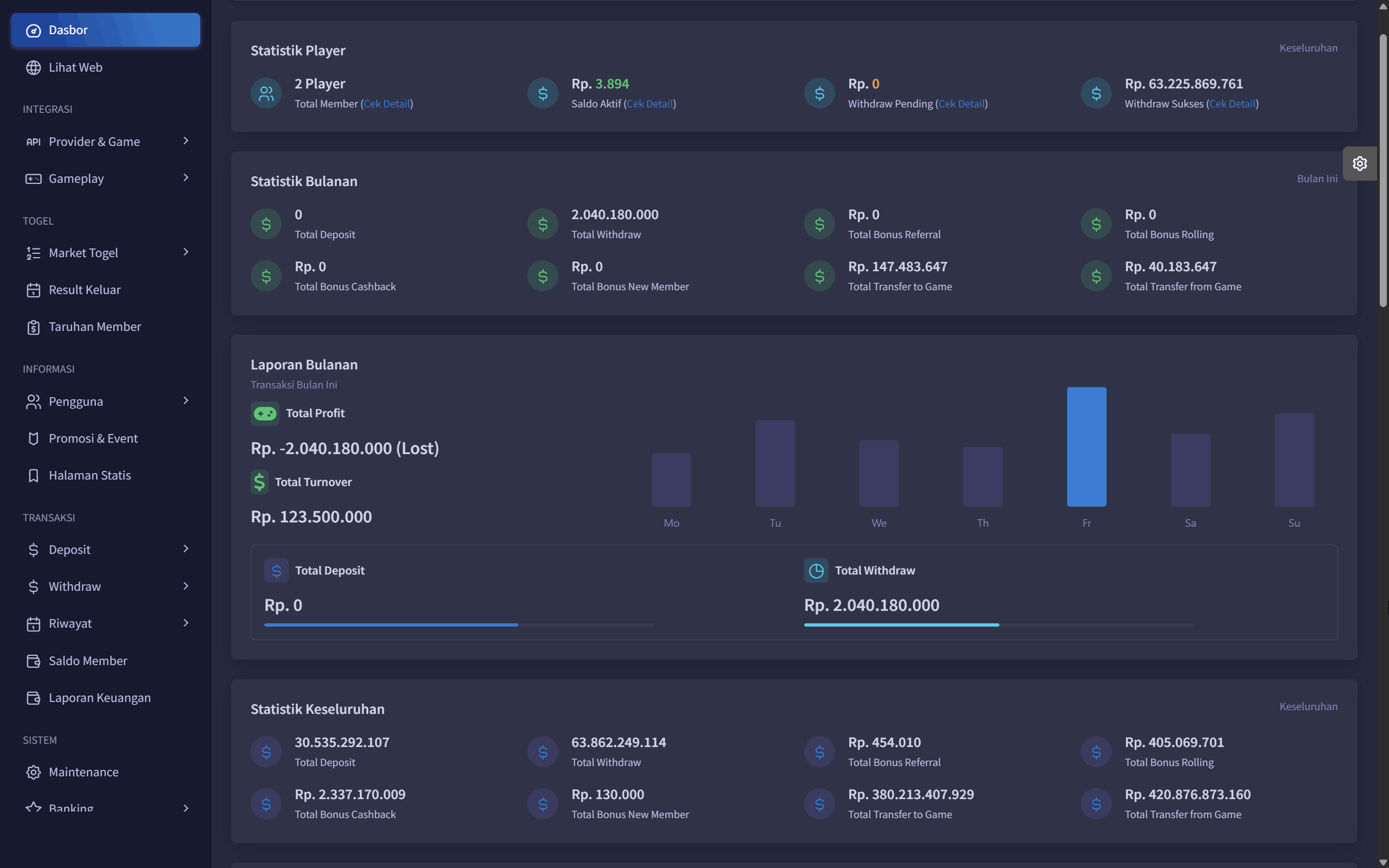Click the Lihat Web globe icon
The width and height of the screenshot is (1389, 868).
click(x=33, y=67)
